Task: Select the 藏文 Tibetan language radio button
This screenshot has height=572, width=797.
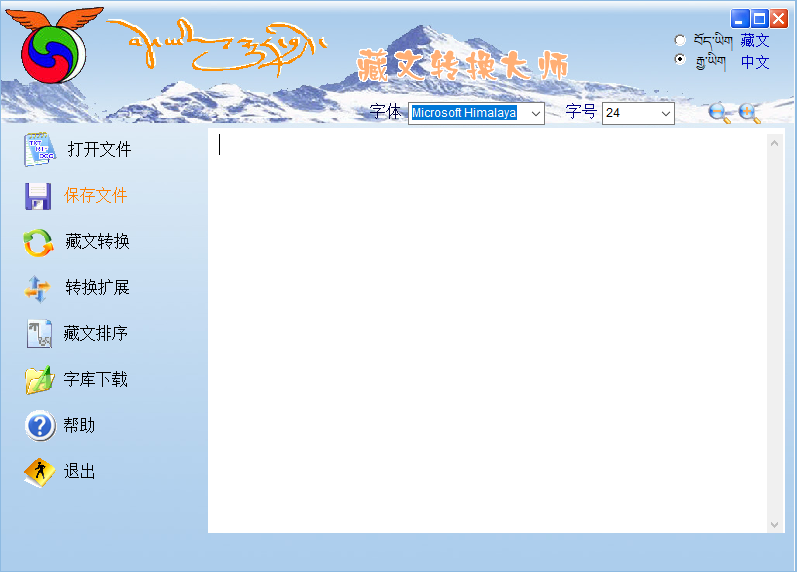Action: pos(680,40)
